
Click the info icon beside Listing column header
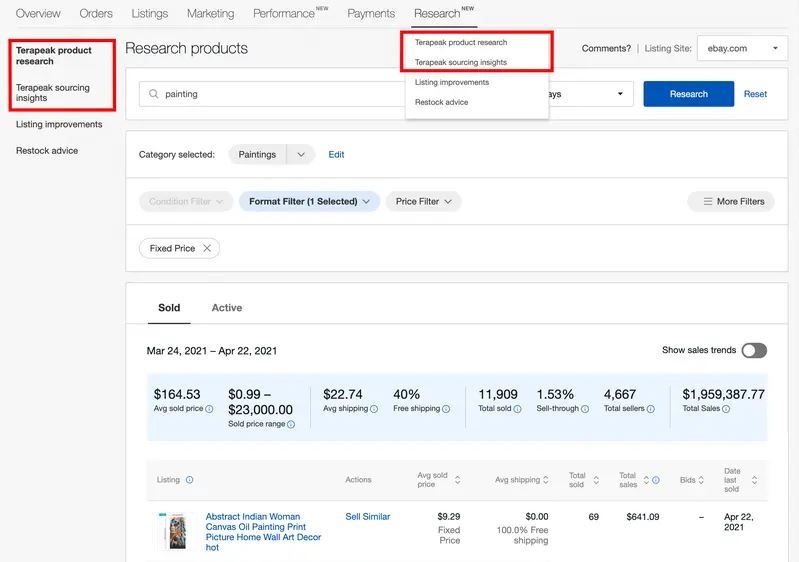coord(190,480)
